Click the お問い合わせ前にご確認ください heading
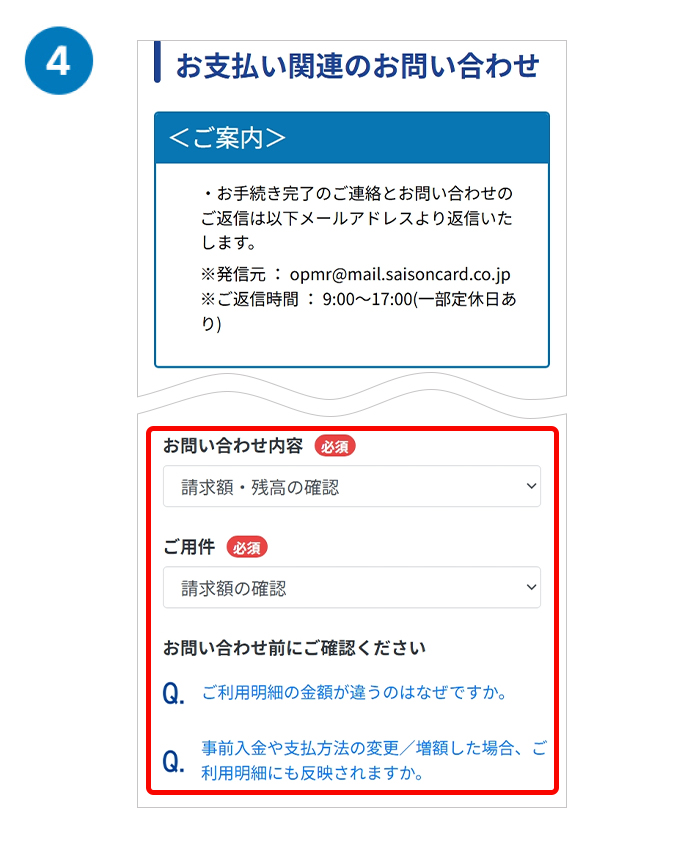 pyautogui.click(x=294, y=647)
